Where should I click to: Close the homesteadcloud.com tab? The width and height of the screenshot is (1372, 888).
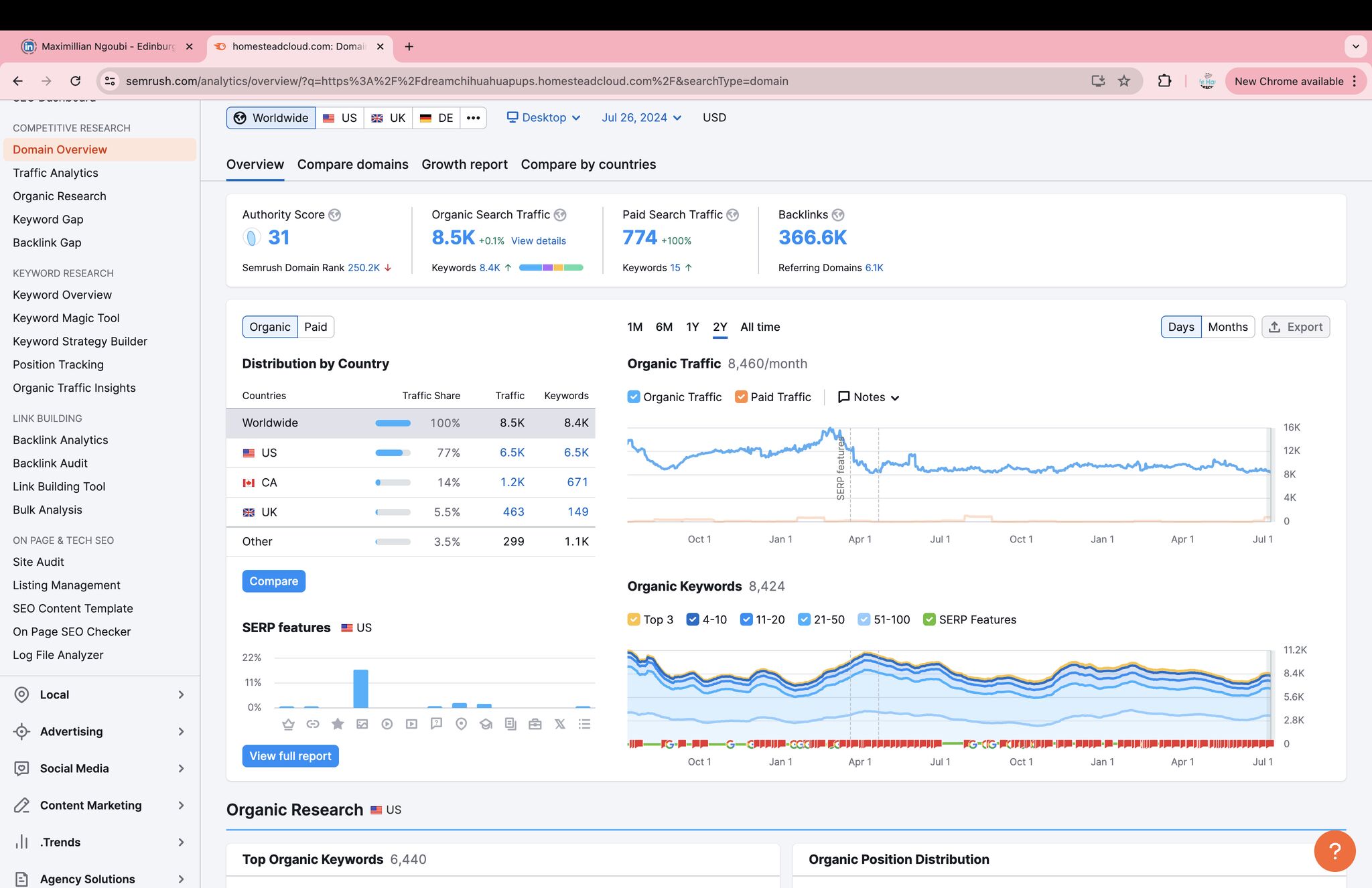tap(380, 46)
